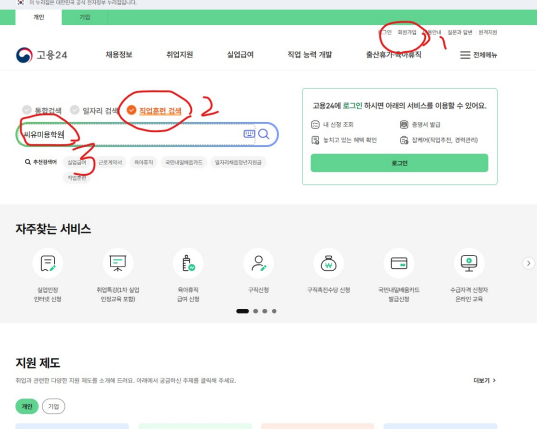Show next 자주찾는 서비스 with right arrow
Screen dimensions: 537x429
click(x=528, y=263)
